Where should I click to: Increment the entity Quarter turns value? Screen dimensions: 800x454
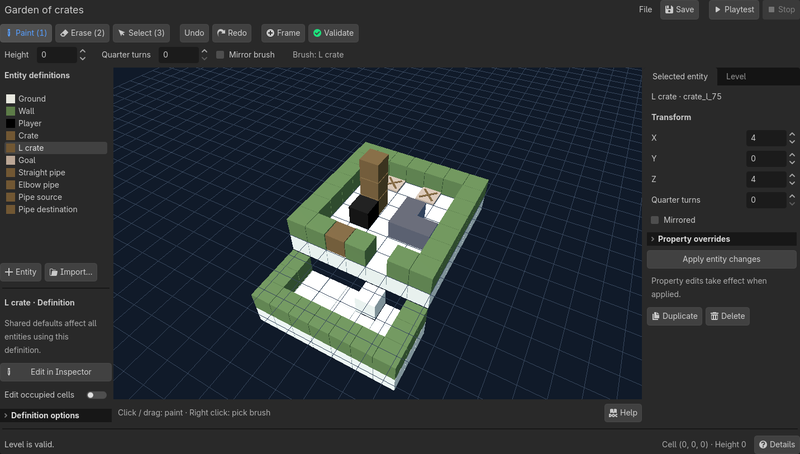[x=792, y=196]
